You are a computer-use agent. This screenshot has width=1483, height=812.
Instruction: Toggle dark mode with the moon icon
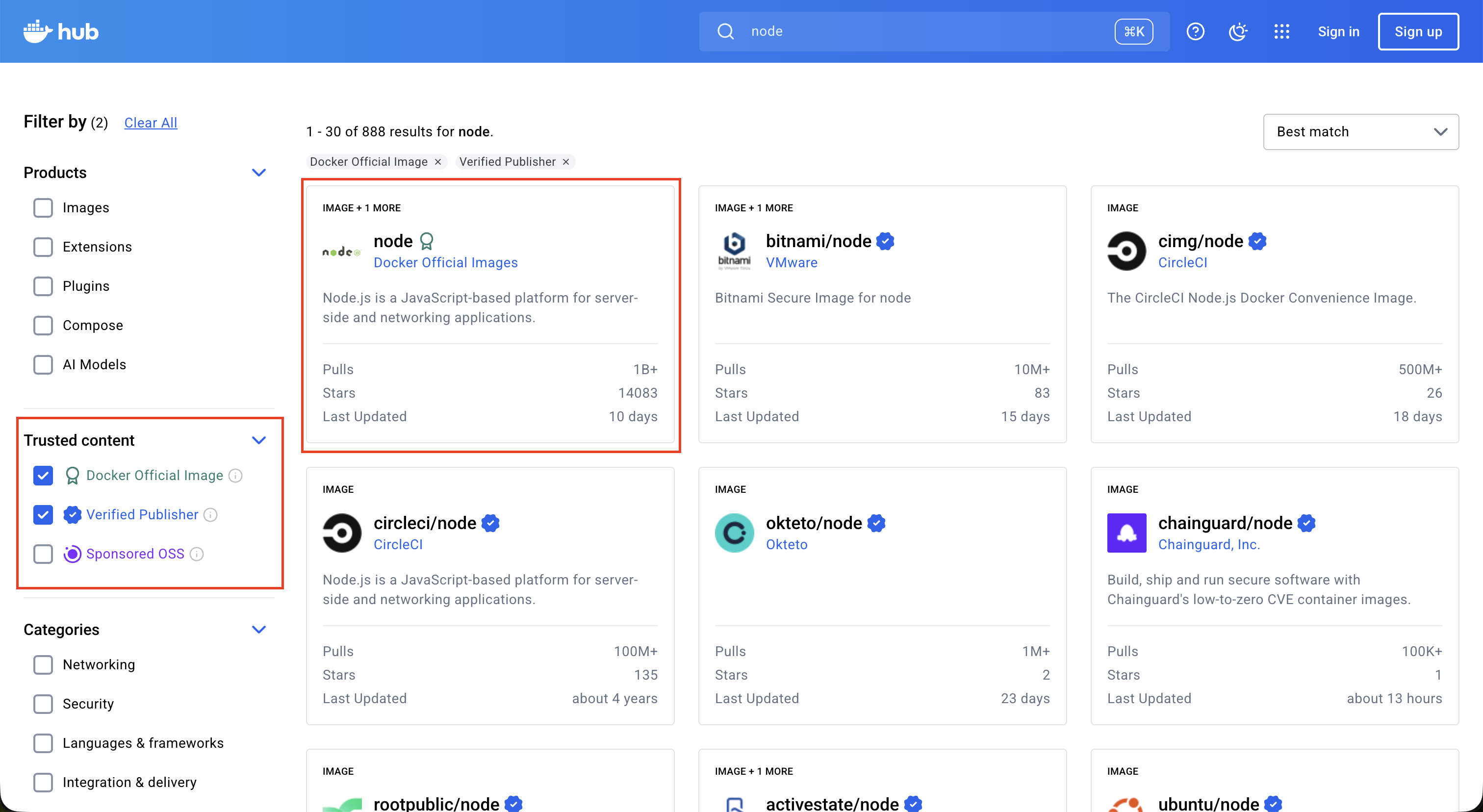[1238, 32]
